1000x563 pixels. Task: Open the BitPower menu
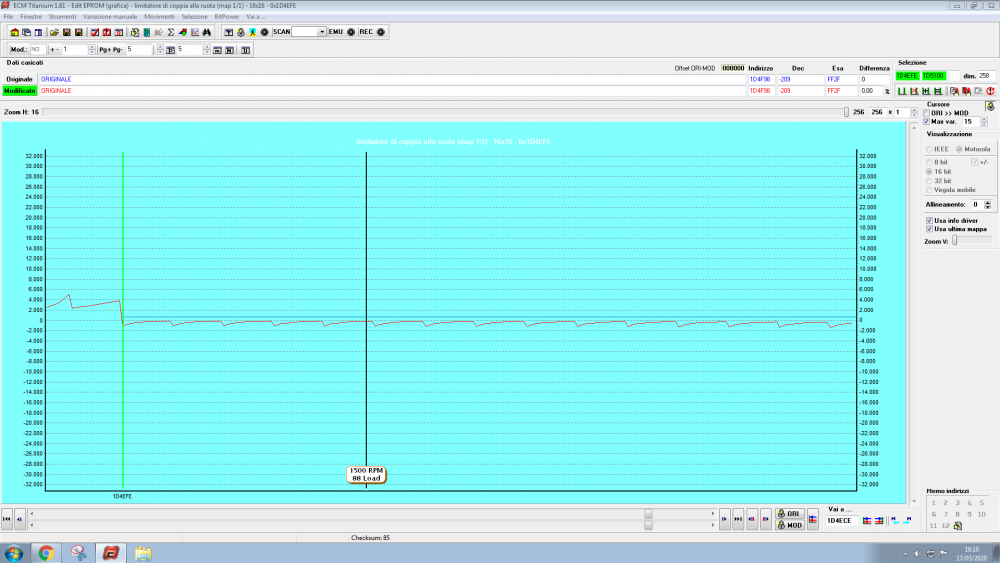pyautogui.click(x=227, y=17)
